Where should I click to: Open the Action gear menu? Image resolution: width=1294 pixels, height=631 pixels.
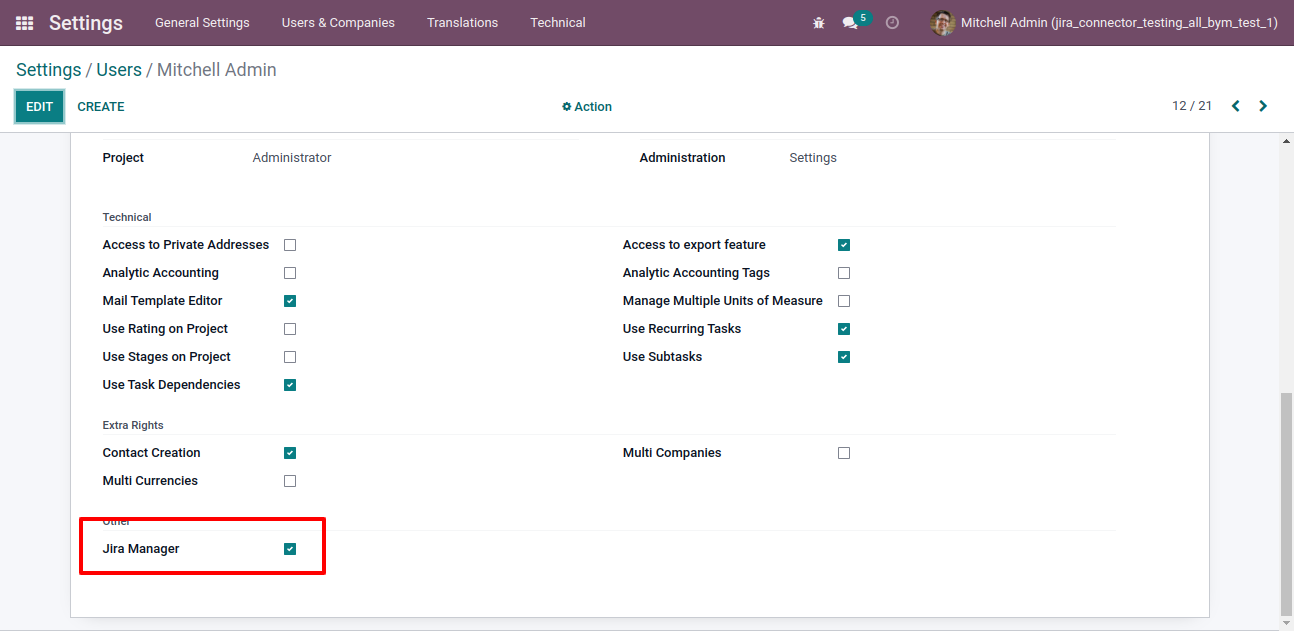click(x=587, y=107)
